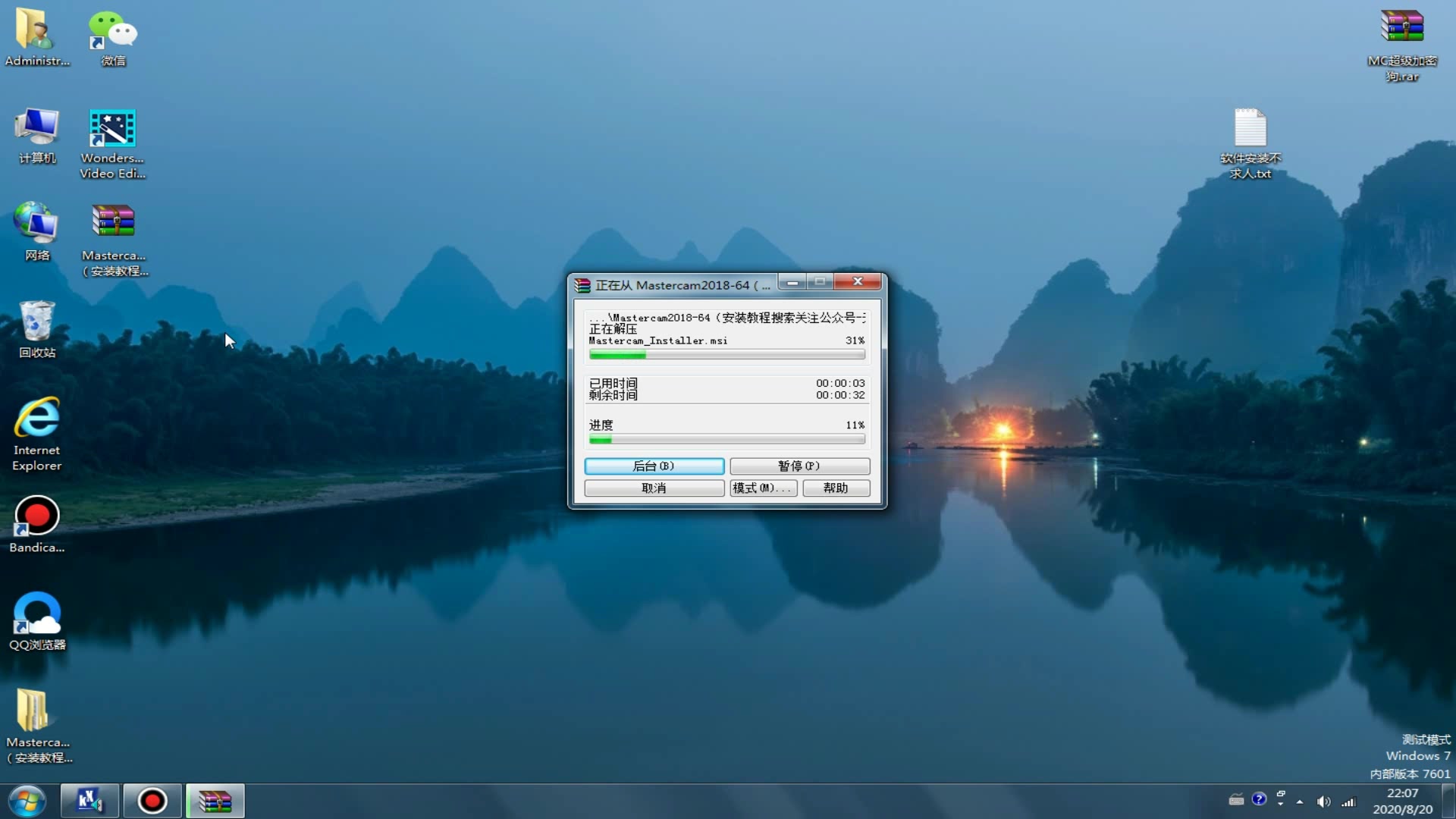Close the WinRAR extraction dialog
Image resolution: width=1456 pixels, height=819 pixels.
858,282
